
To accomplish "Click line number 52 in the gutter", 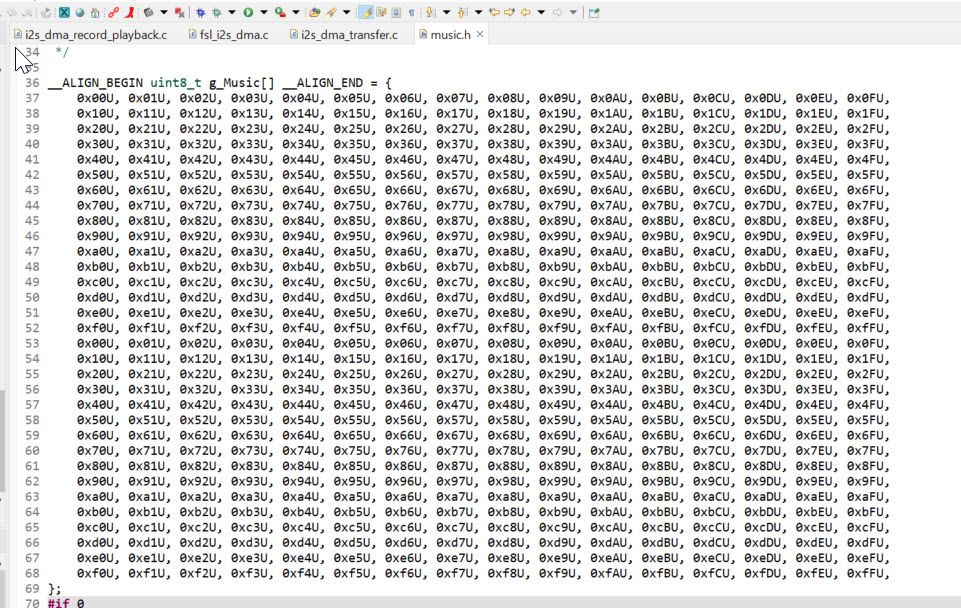I will [32, 328].
